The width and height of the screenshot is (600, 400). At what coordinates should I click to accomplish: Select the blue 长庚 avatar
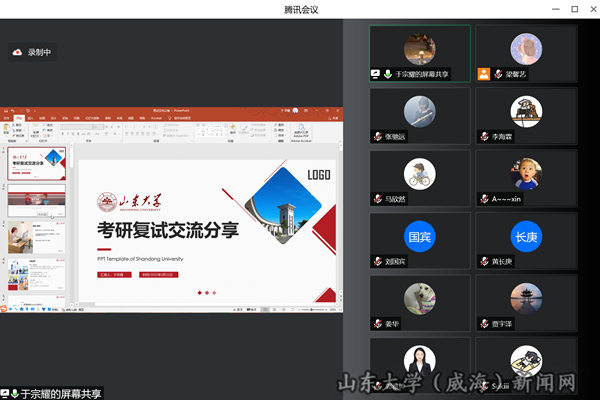coord(526,237)
